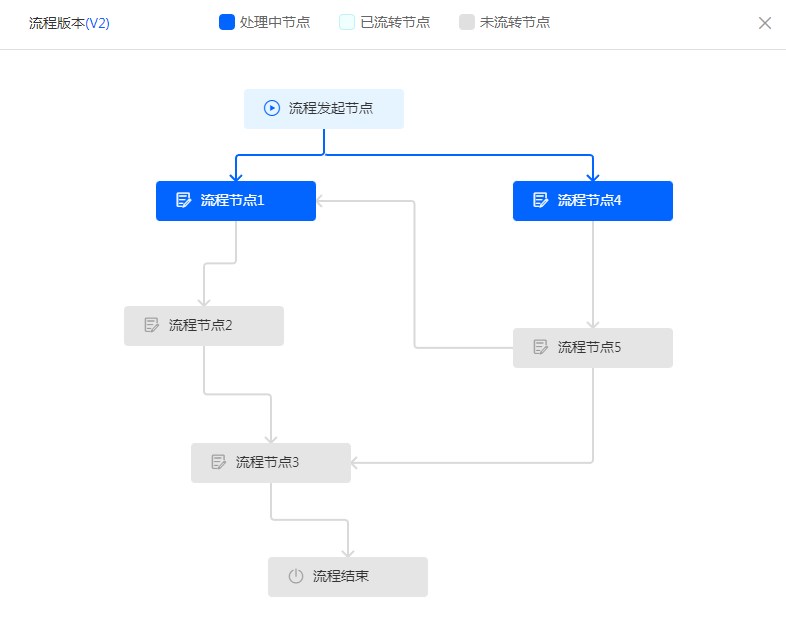The width and height of the screenshot is (786, 626).
Task: Click the light cyan 已流转节点 legend swatch
Action: point(347,22)
